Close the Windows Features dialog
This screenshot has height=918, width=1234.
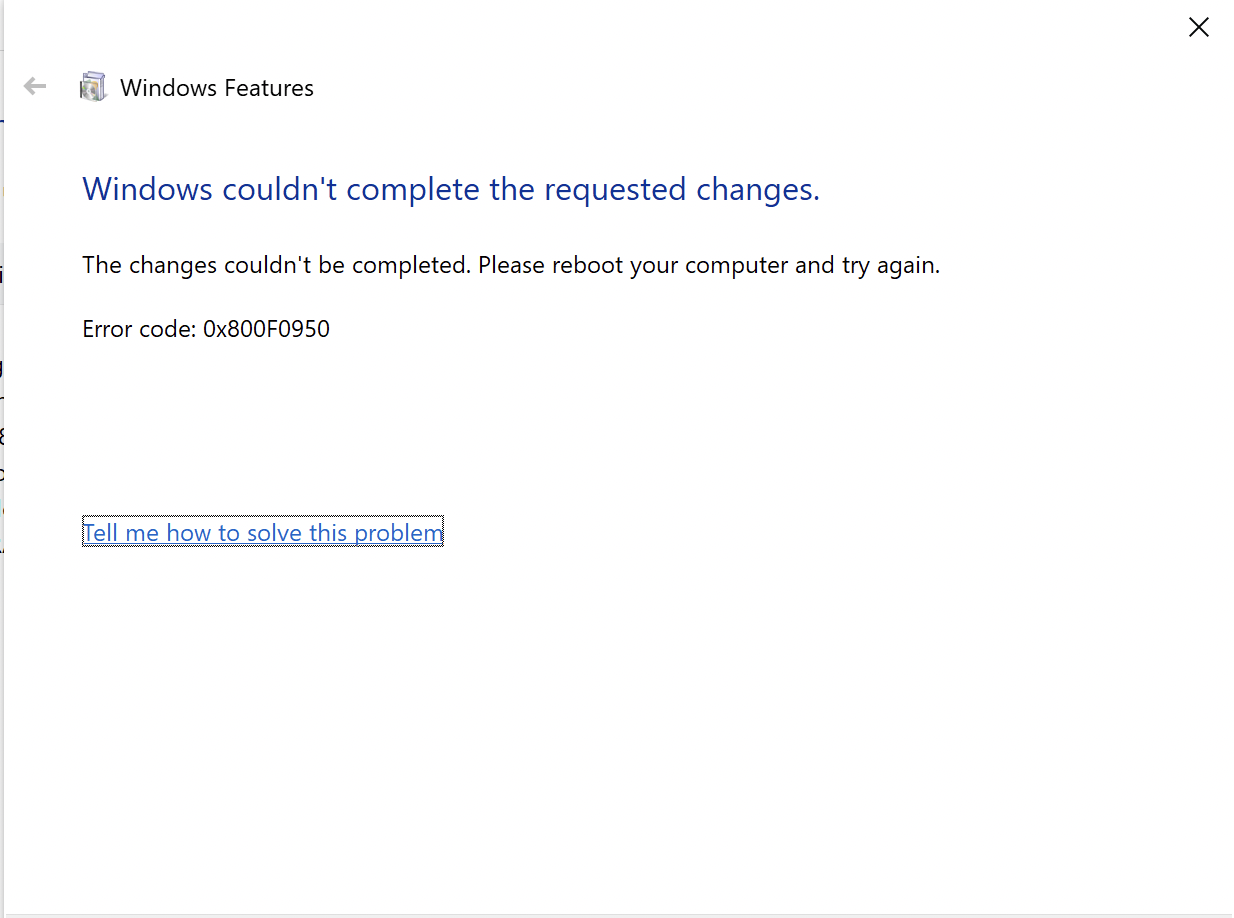[x=1198, y=27]
